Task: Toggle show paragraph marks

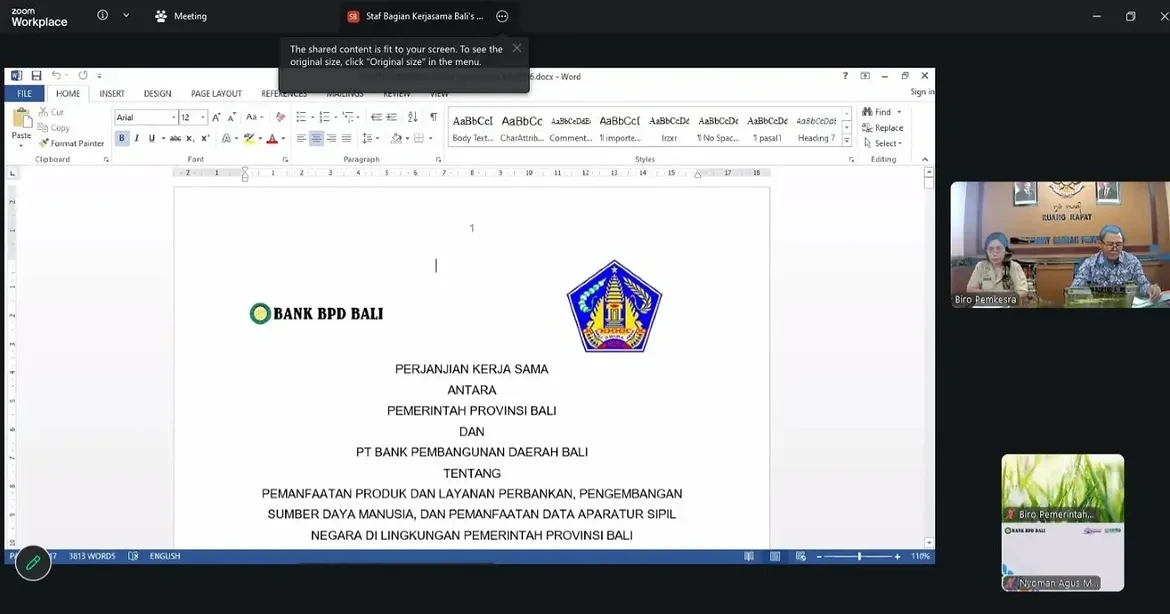Action: tap(434, 117)
